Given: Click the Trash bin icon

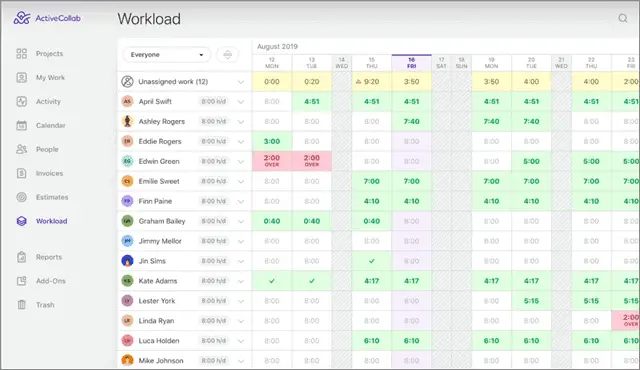Looking at the screenshot, I should 22,304.
